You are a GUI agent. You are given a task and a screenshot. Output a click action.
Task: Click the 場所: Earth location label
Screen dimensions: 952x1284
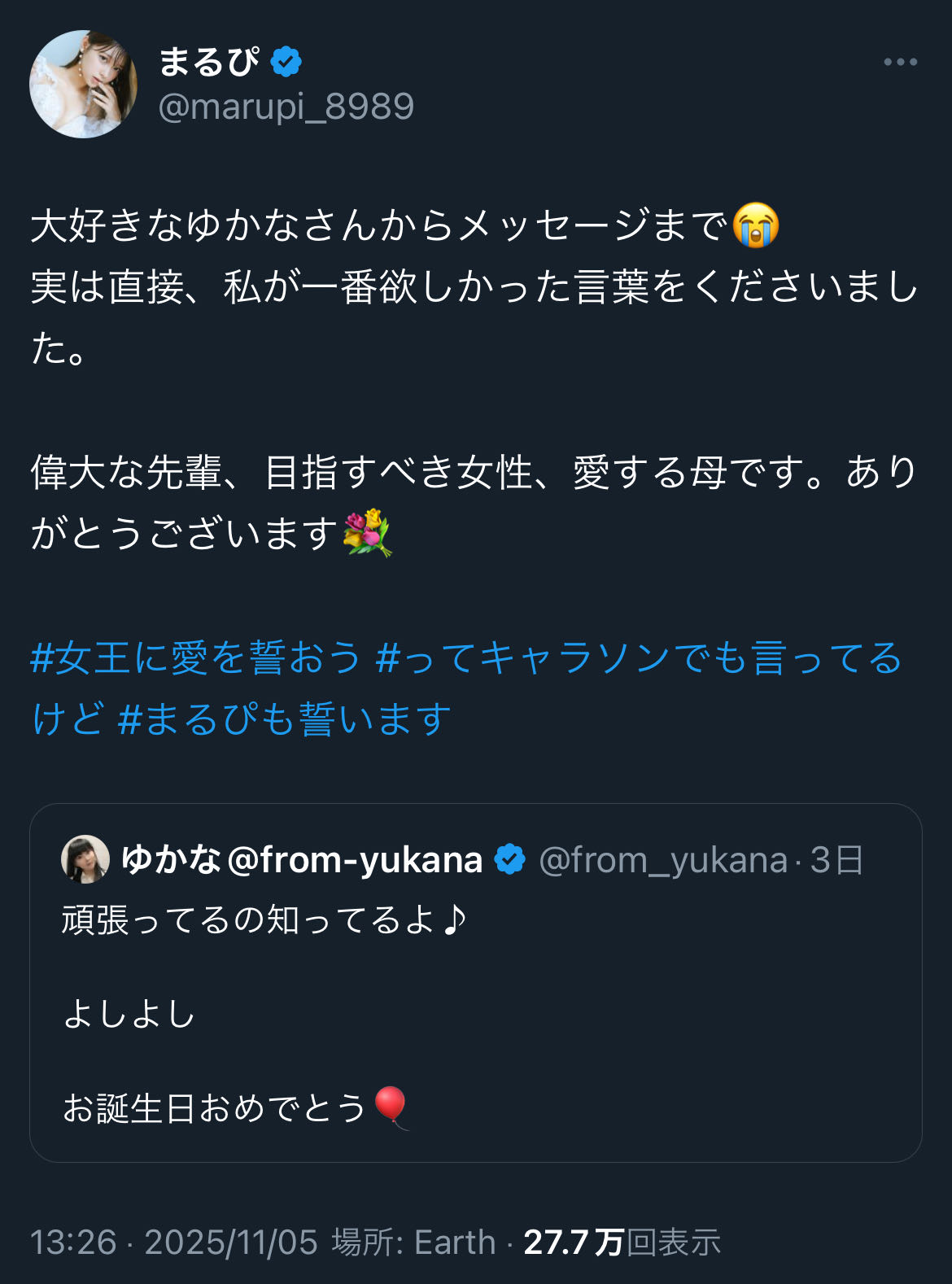click(x=413, y=1243)
